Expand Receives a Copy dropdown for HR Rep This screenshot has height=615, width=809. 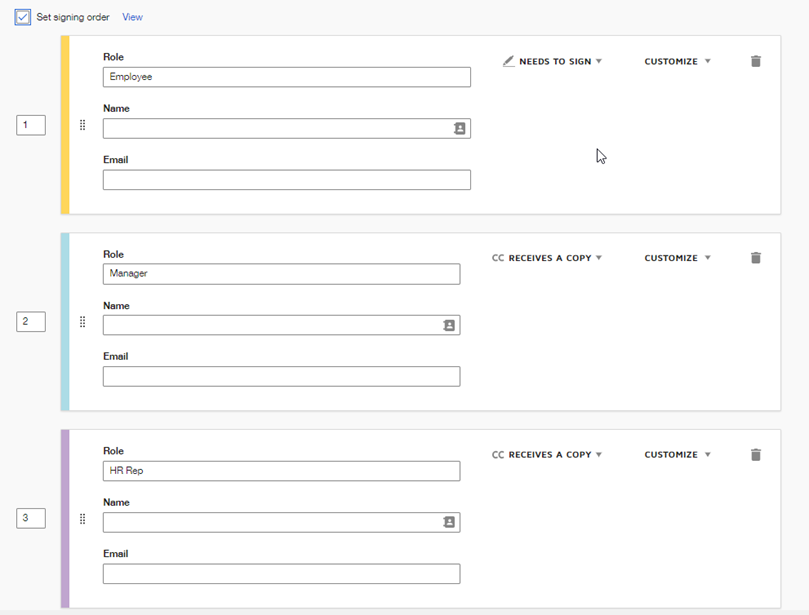[548, 455]
